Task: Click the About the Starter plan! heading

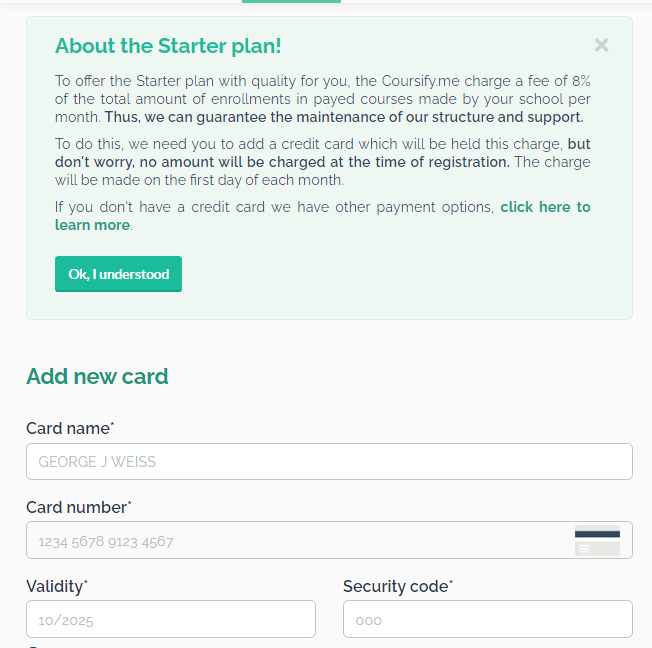Action: [x=168, y=46]
